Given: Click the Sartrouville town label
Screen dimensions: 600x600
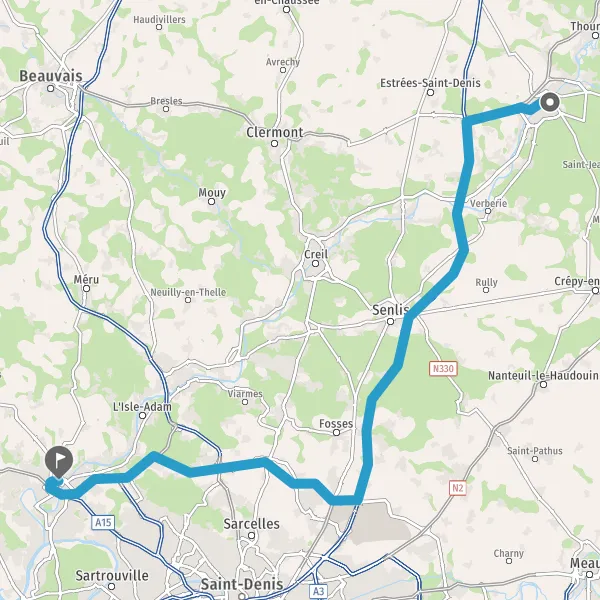Looking at the screenshot, I should 112,576.
